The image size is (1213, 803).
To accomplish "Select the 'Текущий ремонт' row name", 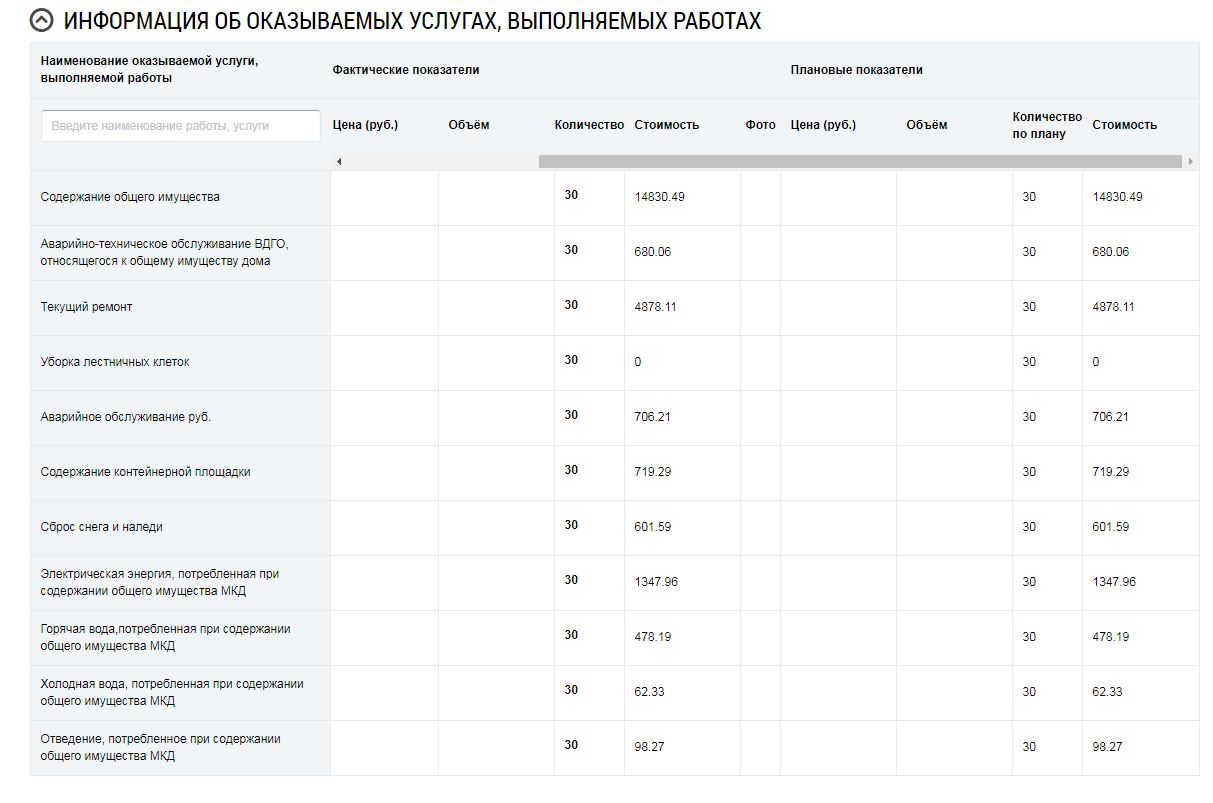I will (x=86, y=307).
